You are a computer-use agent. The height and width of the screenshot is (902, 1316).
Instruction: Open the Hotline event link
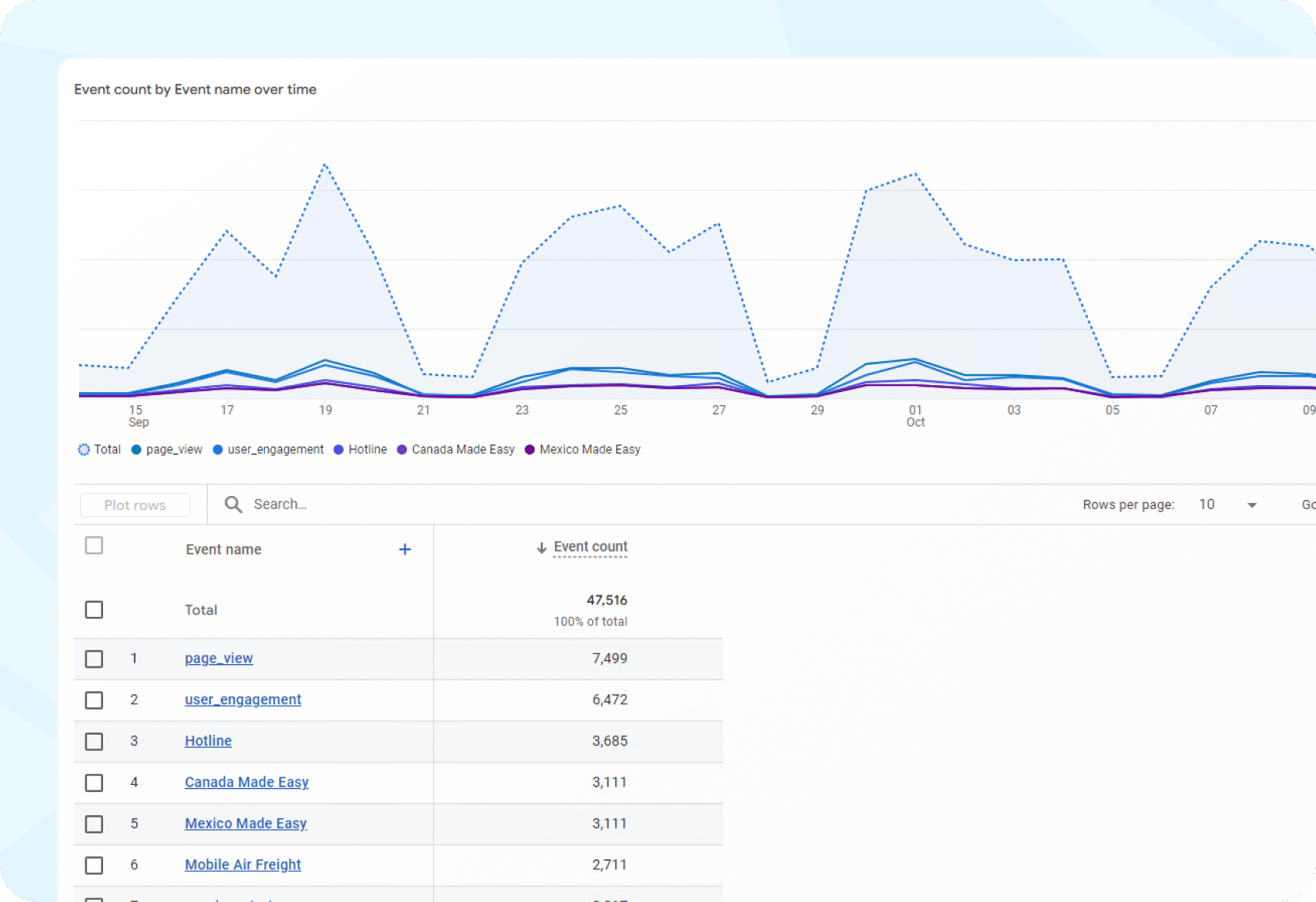[208, 741]
